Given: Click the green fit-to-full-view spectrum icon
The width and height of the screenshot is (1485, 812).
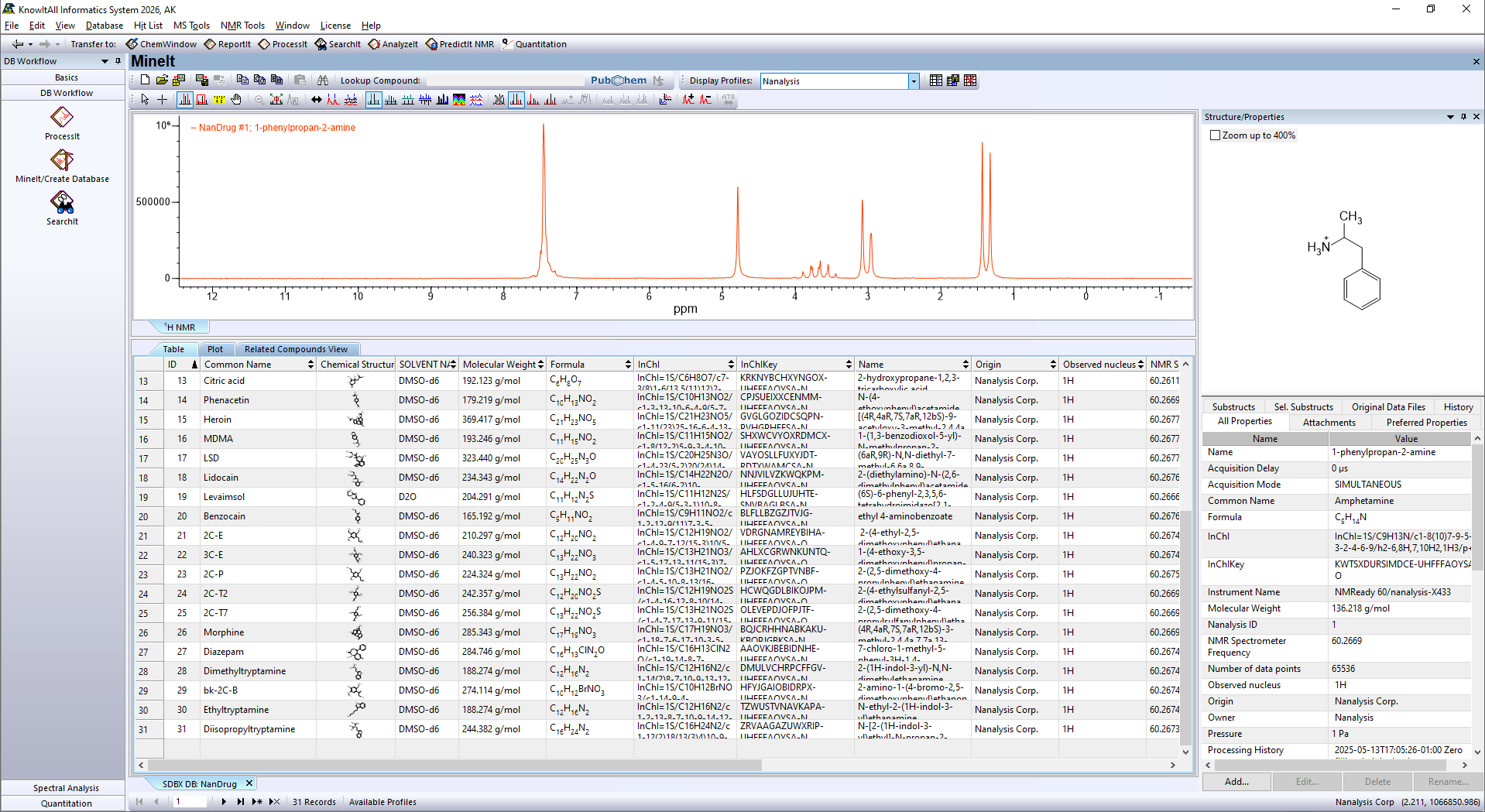Looking at the screenshot, I should click(276, 99).
